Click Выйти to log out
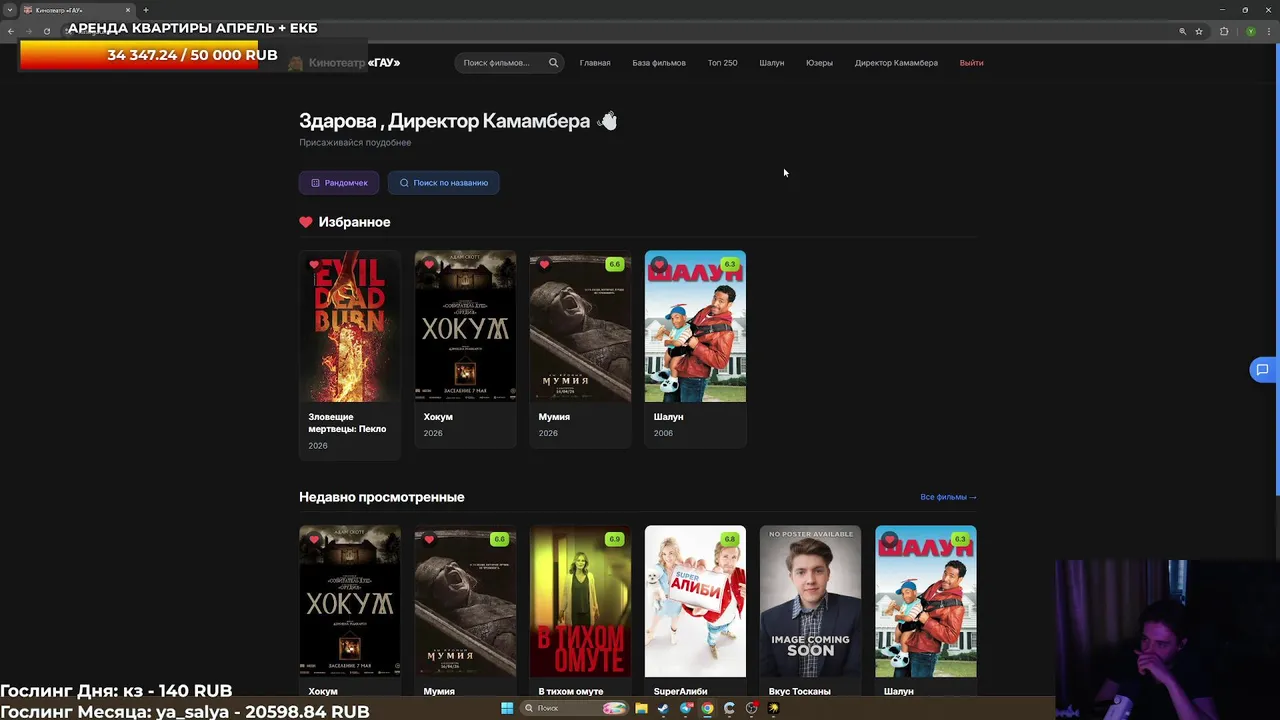The width and height of the screenshot is (1280, 720). 971,63
